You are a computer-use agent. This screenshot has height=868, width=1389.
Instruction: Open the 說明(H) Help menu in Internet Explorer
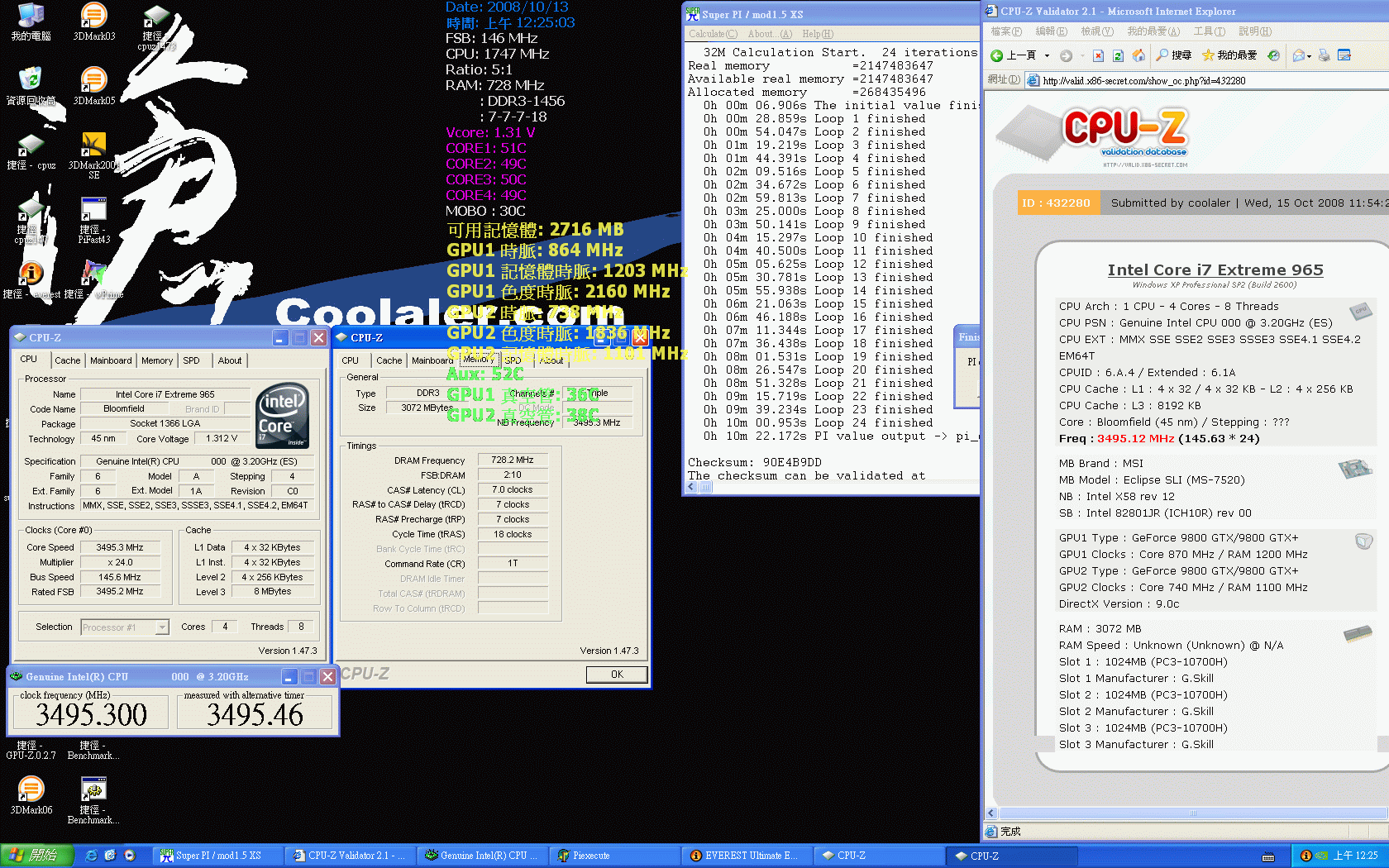(x=1254, y=31)
